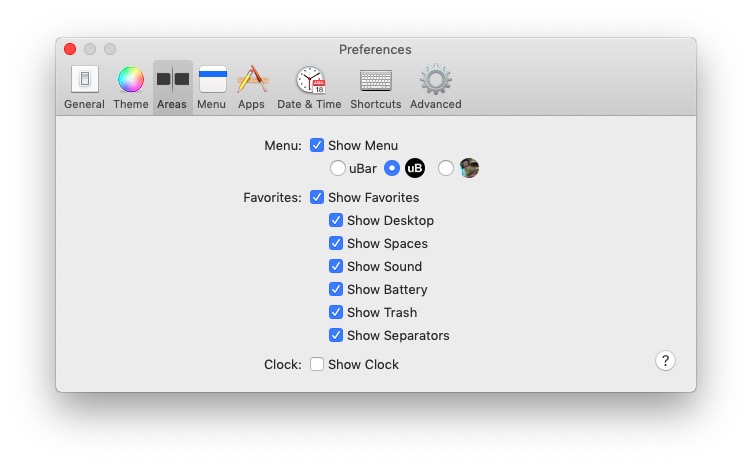The height and width of the screenshot is (466, 752).
Task: Click the 'Favorites:' label
Action: coord(272,198)
